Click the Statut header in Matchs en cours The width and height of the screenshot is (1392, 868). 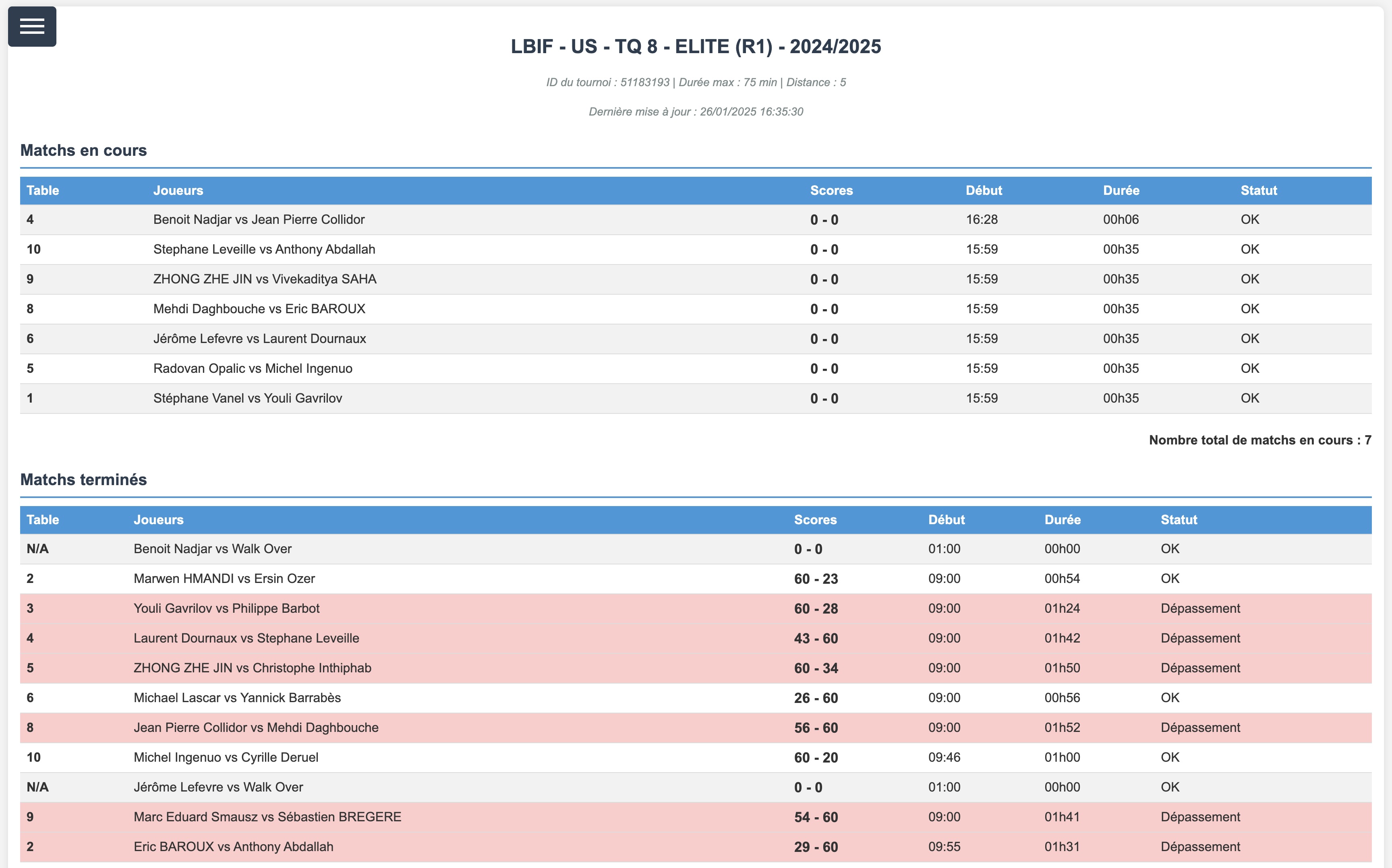pos(1258,190)
